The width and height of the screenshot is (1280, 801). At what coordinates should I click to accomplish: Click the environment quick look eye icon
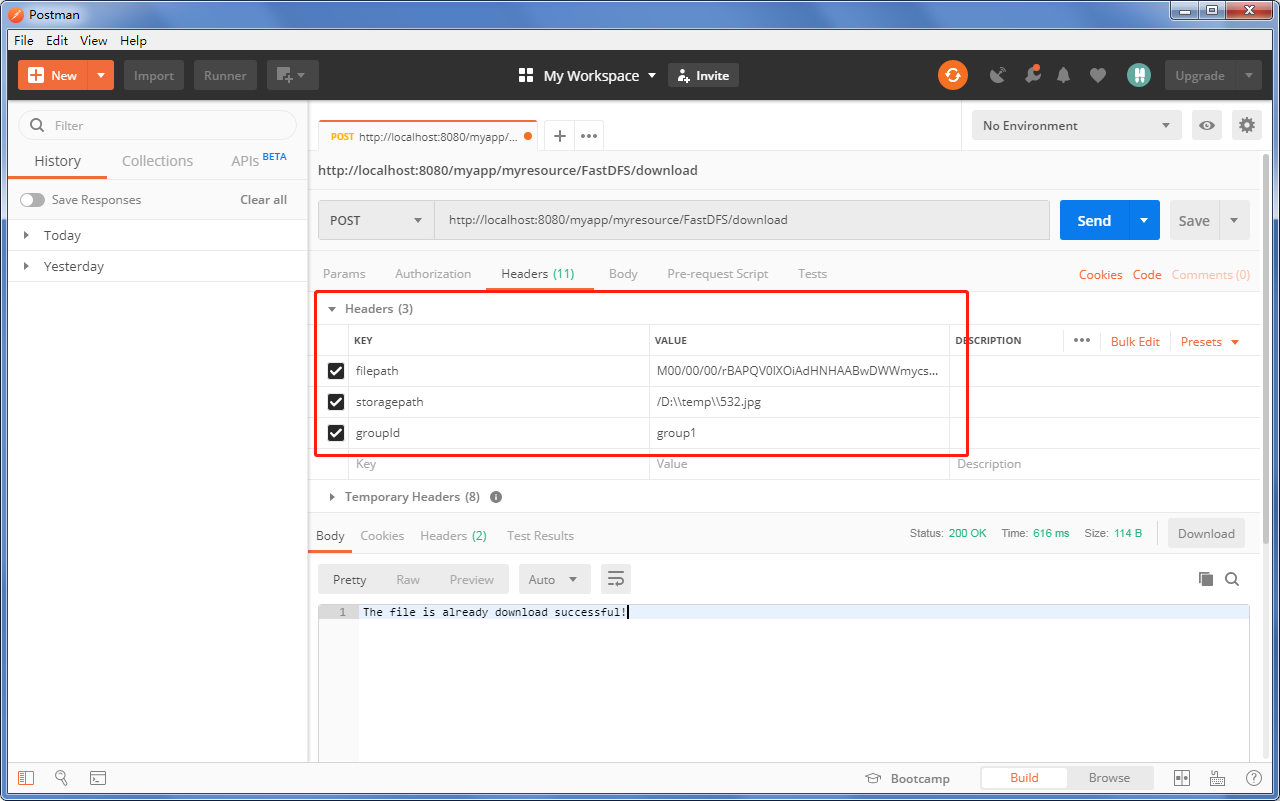[1207, 125]
